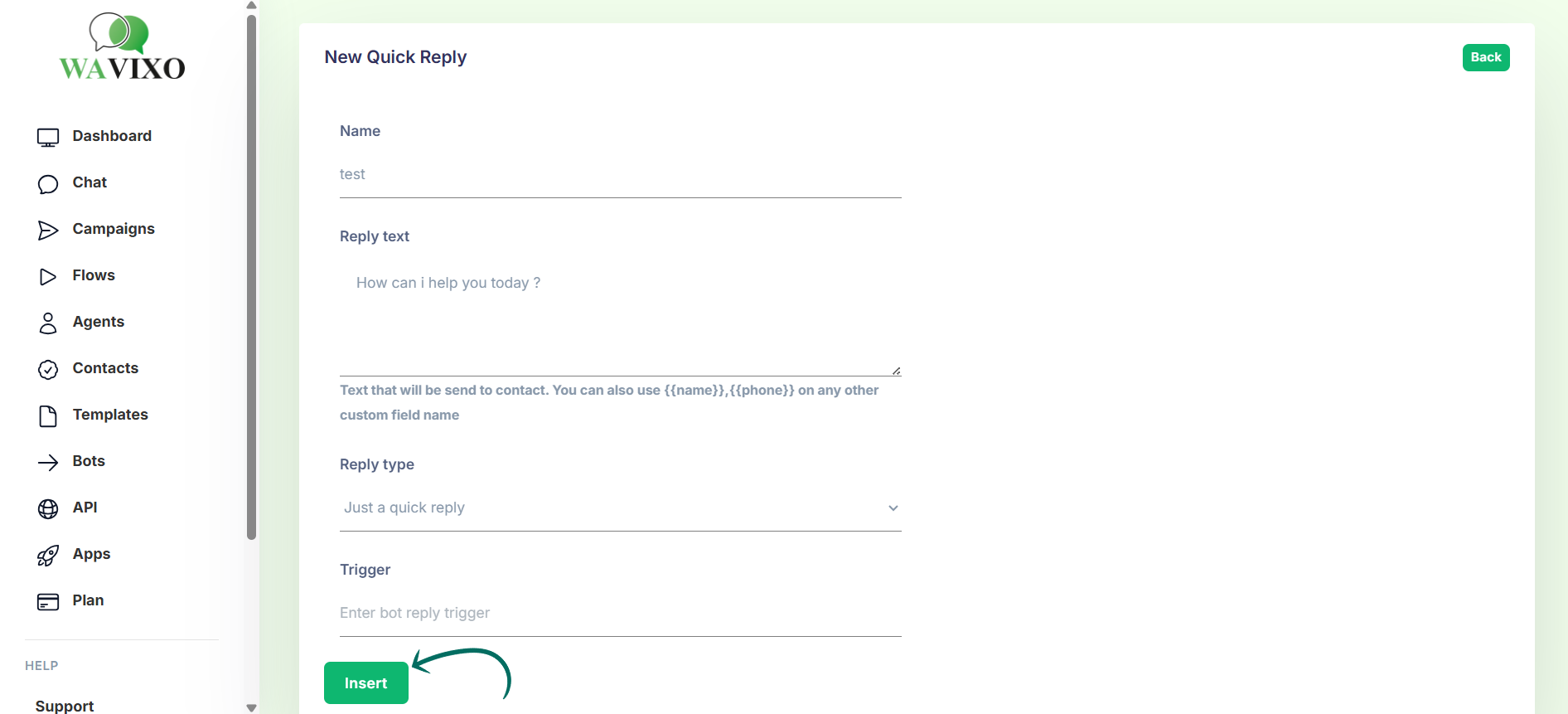Click the Contacts checkmark-circle icon

tap(48, 370)
